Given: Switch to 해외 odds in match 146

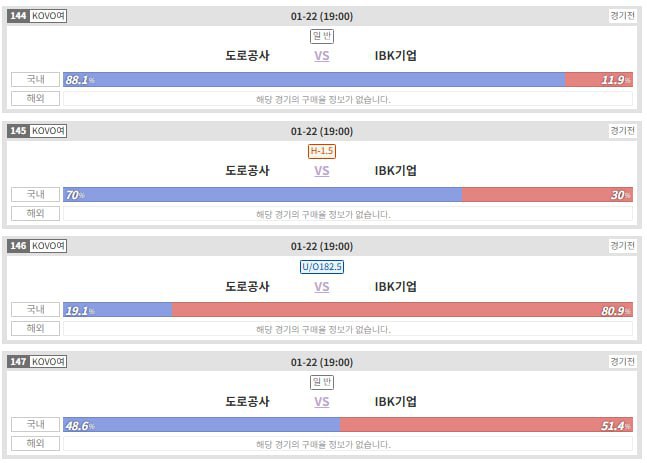Looking at the screenshot, I should (x=35, y=329).
